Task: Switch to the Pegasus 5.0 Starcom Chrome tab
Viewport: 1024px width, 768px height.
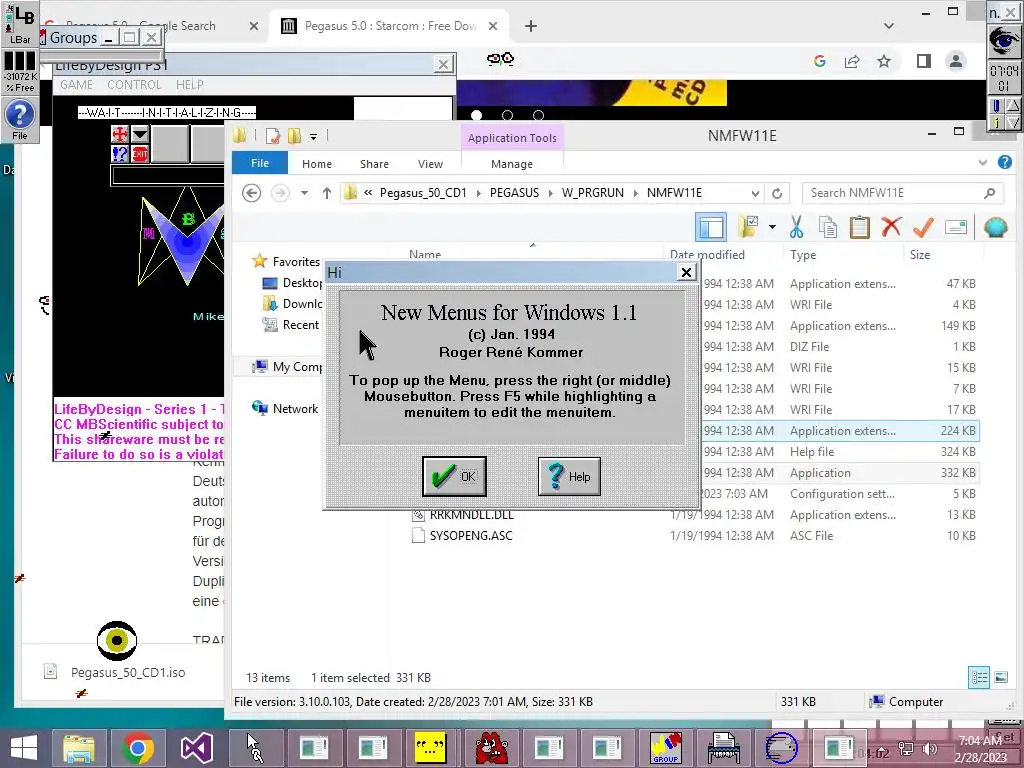Action: point(389,26)
